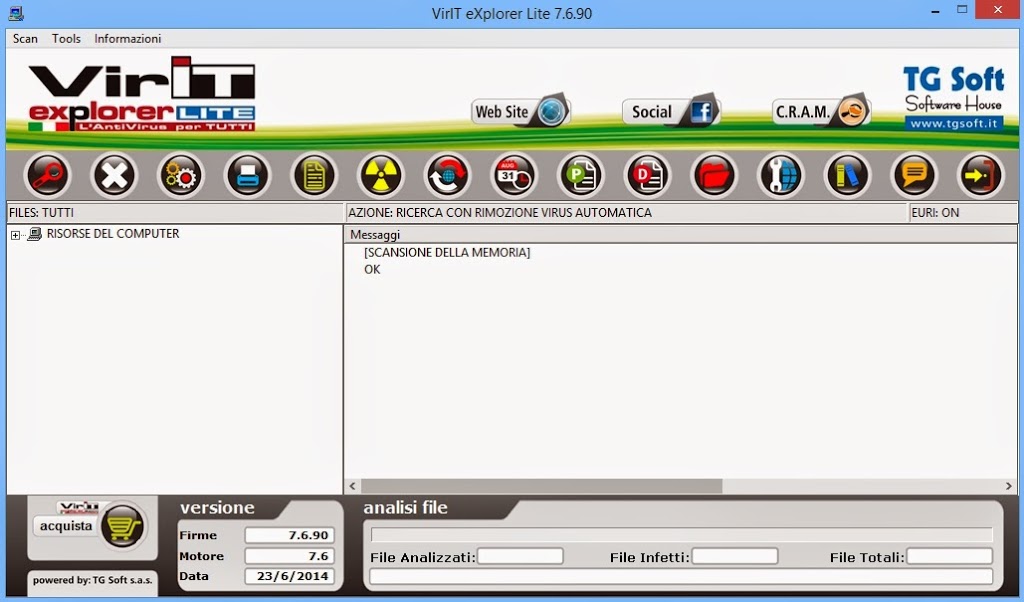
Task: Click the VirIT eXplorer Lite logo
Action: tap(141, 94)
